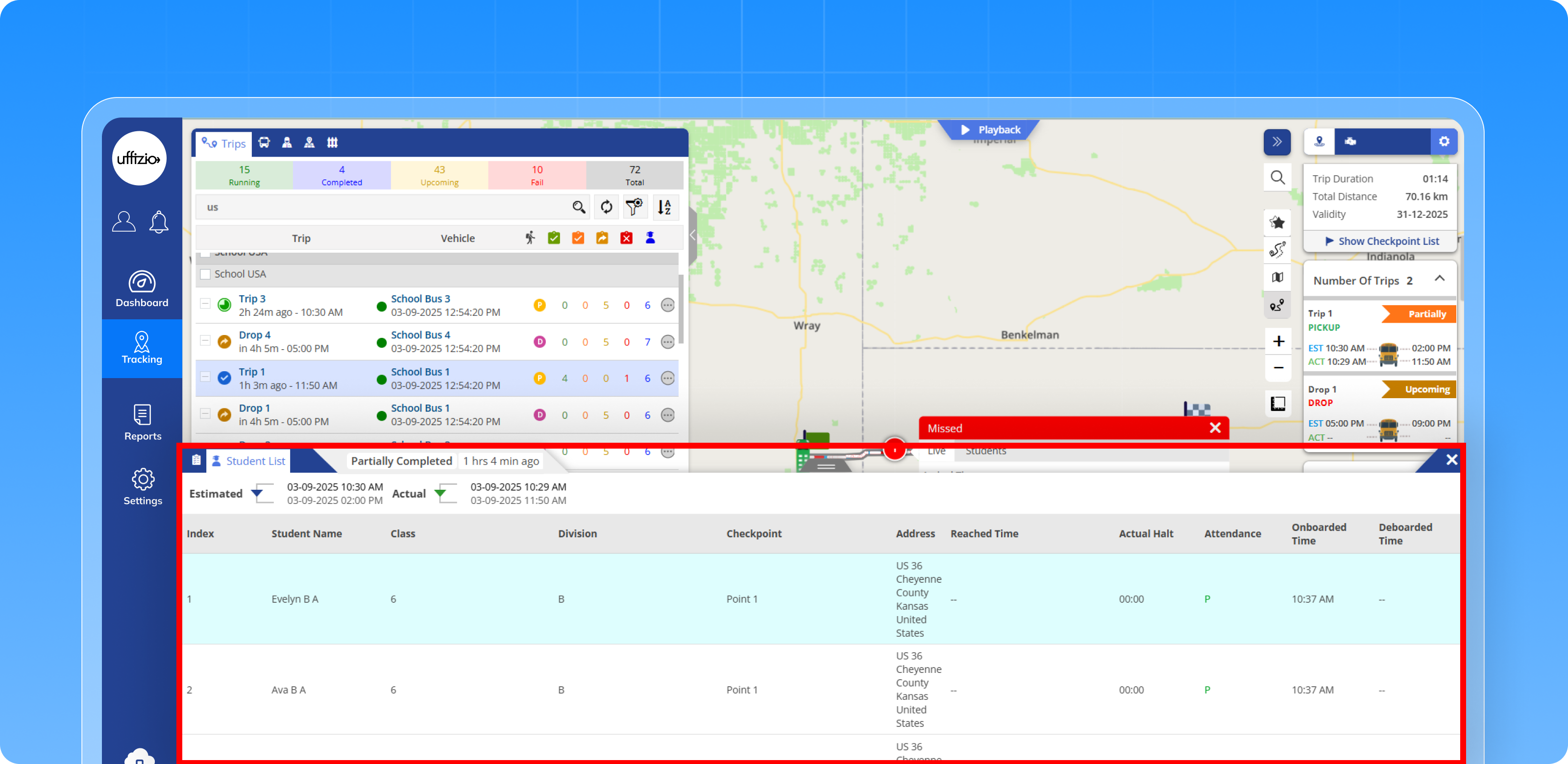
Task: Open the user profile icon in the sidebar
Action: 123,222
